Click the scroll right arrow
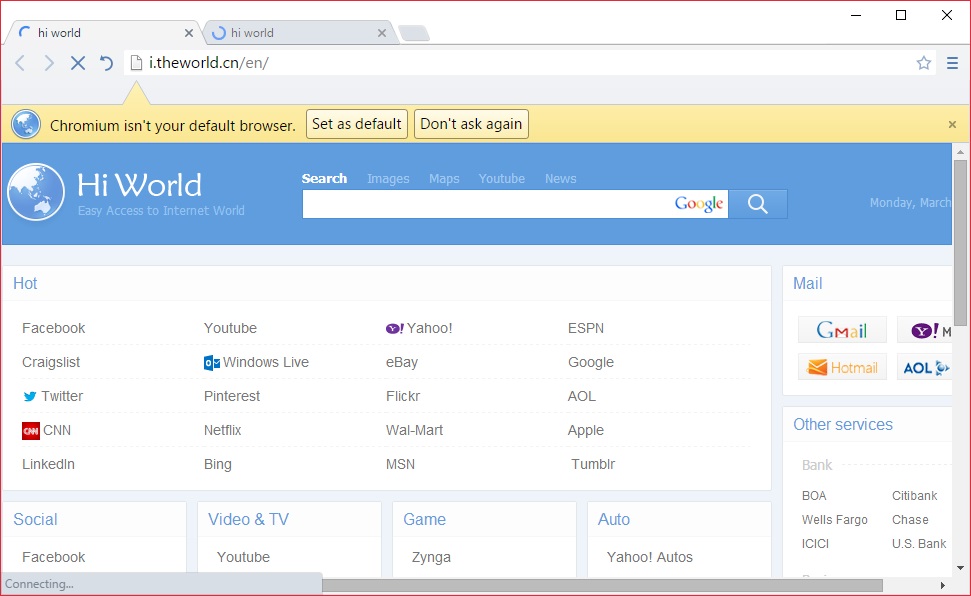The width and height of the screenshot is (971, 596). (x=943, y=585)
